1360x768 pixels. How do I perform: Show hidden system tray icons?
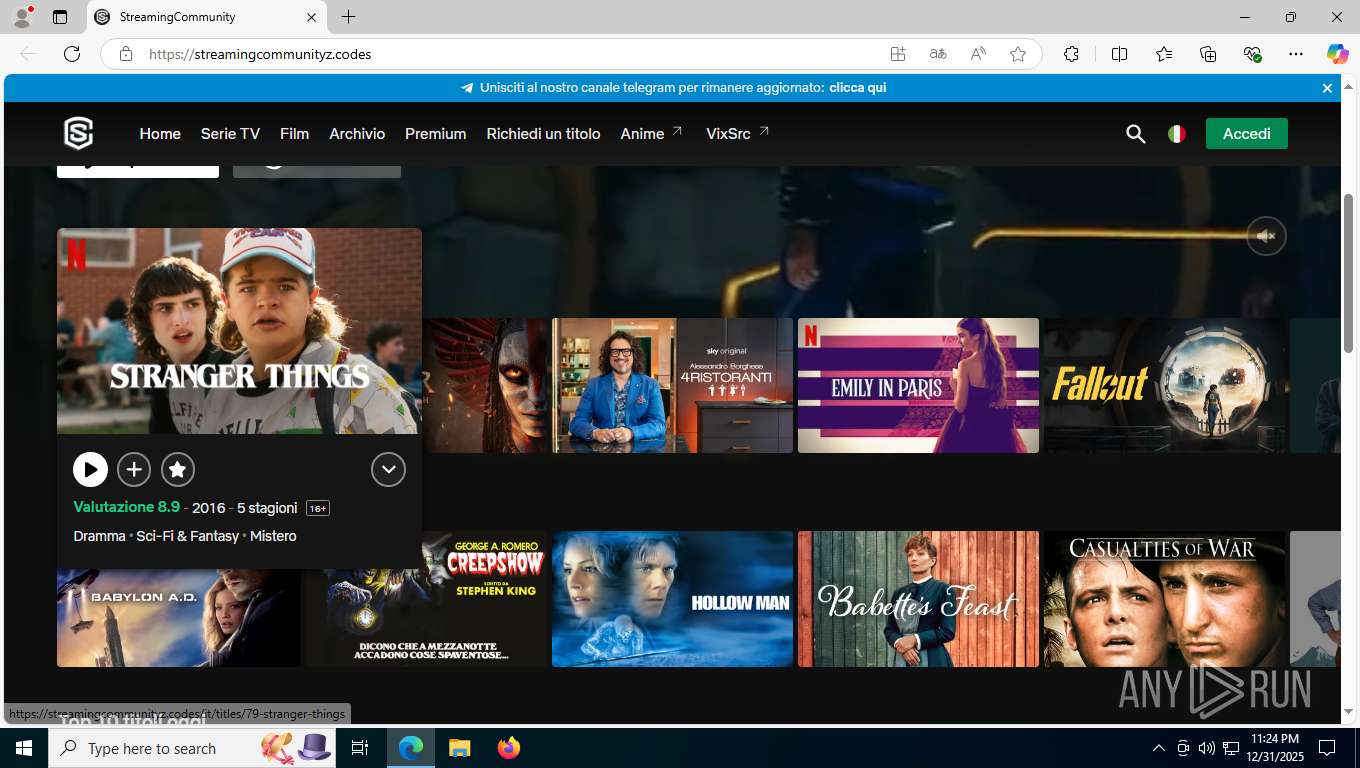pyautogui.click(x=1159, y=748)
